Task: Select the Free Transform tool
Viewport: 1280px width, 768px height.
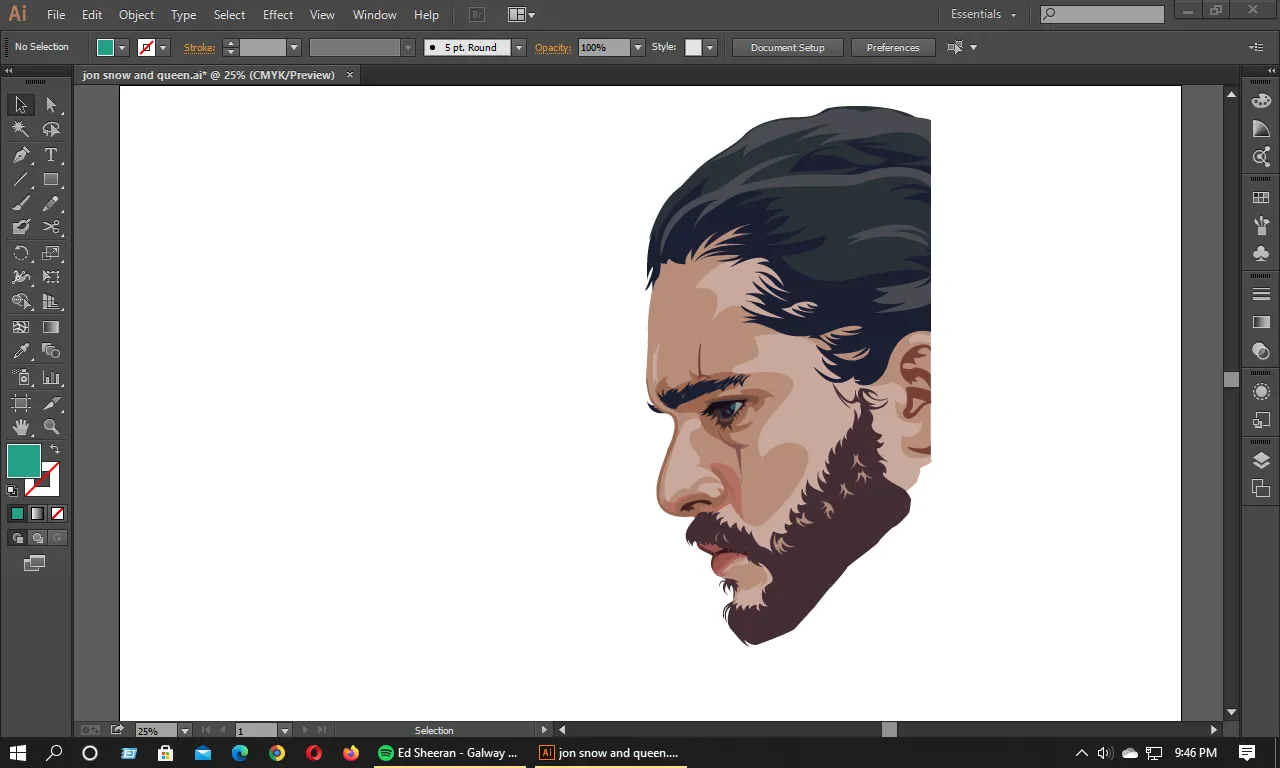Action: (51, 277)
